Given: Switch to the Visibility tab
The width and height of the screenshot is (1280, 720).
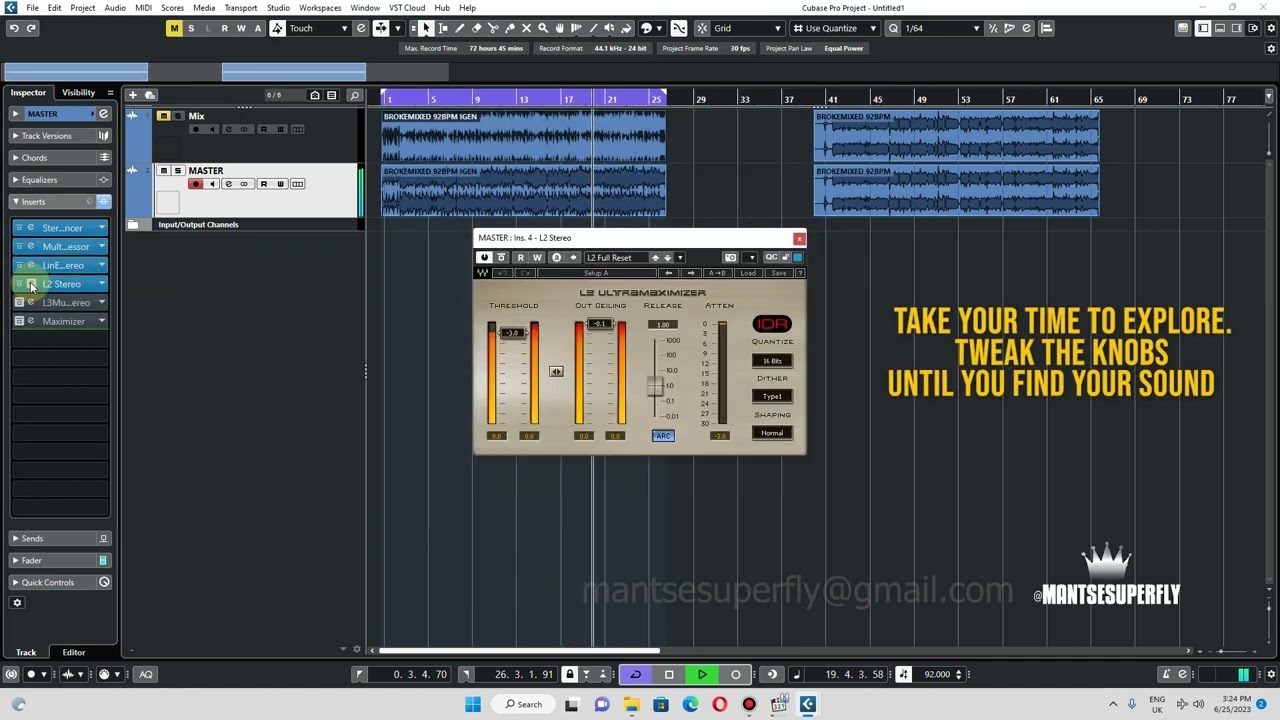Looking at the screenshot, I should pos(78,92).
